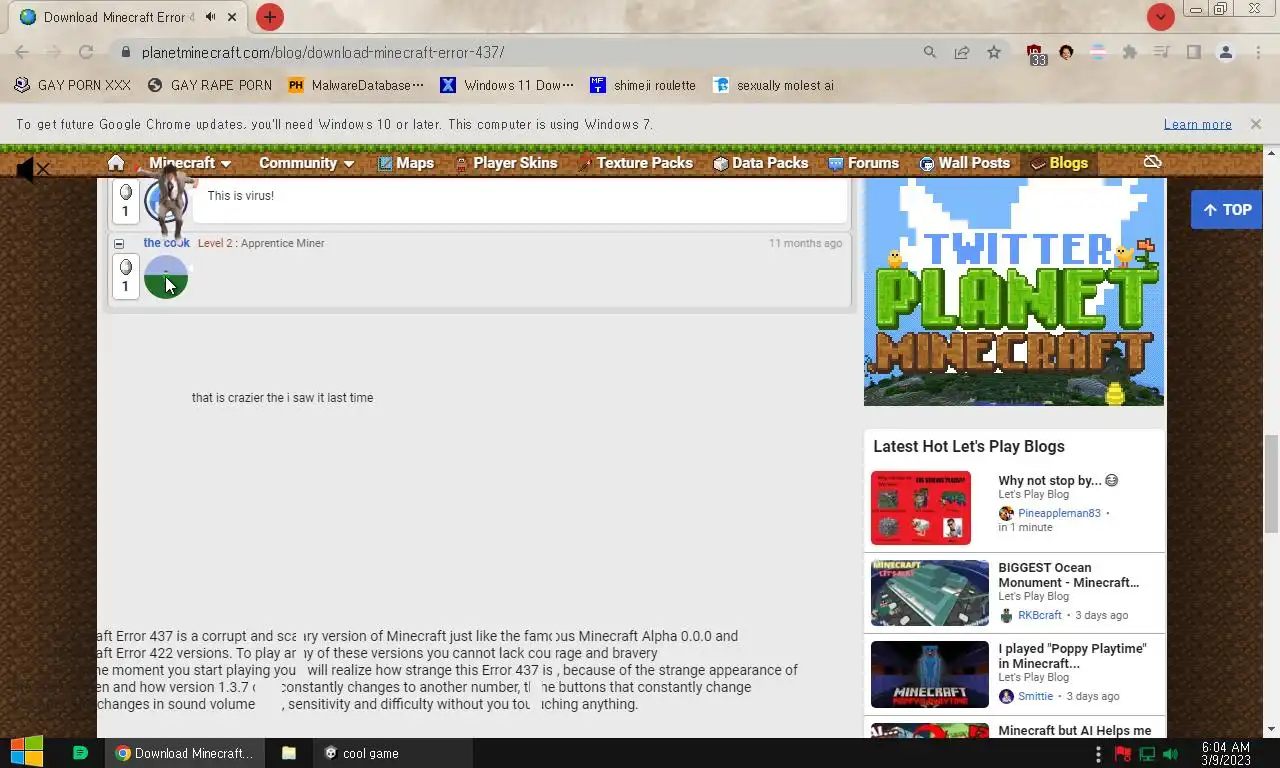The width and height of the screenshot is (1280, 768).
Task: Share this page via the share icon
Action: (x=962, y=52)
